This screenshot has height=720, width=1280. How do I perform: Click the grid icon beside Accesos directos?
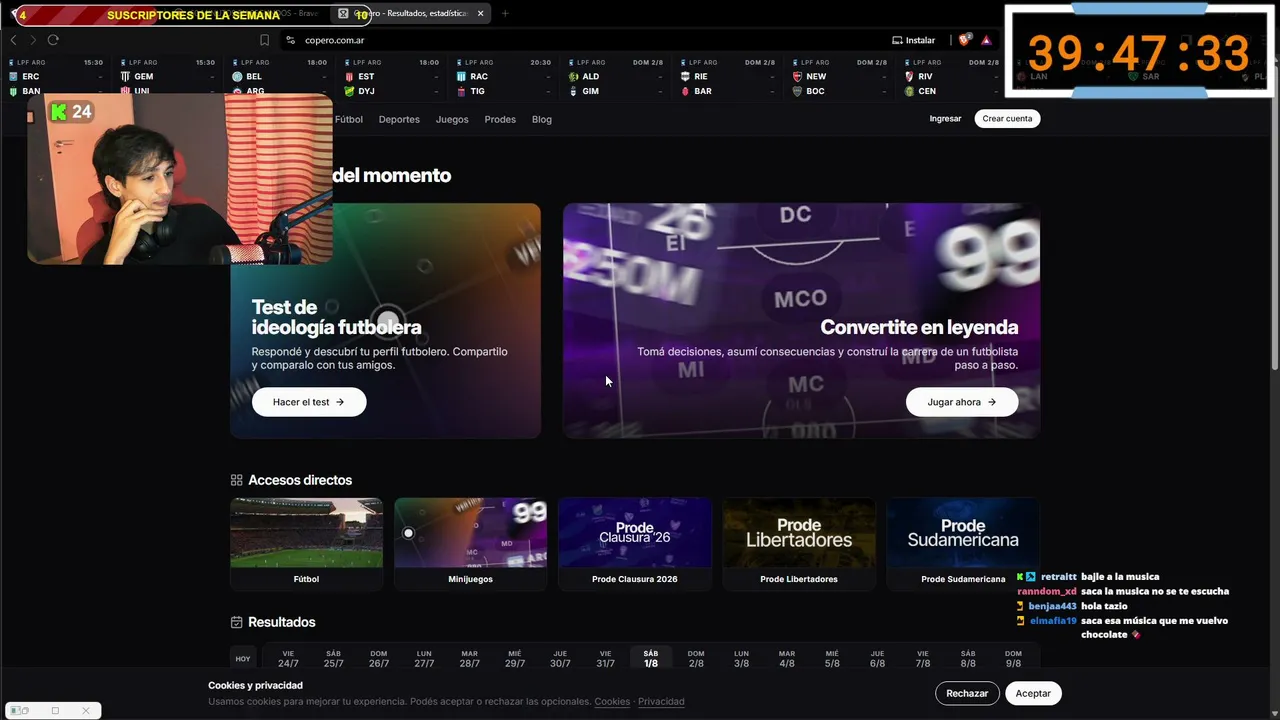(x=237, y=480)
